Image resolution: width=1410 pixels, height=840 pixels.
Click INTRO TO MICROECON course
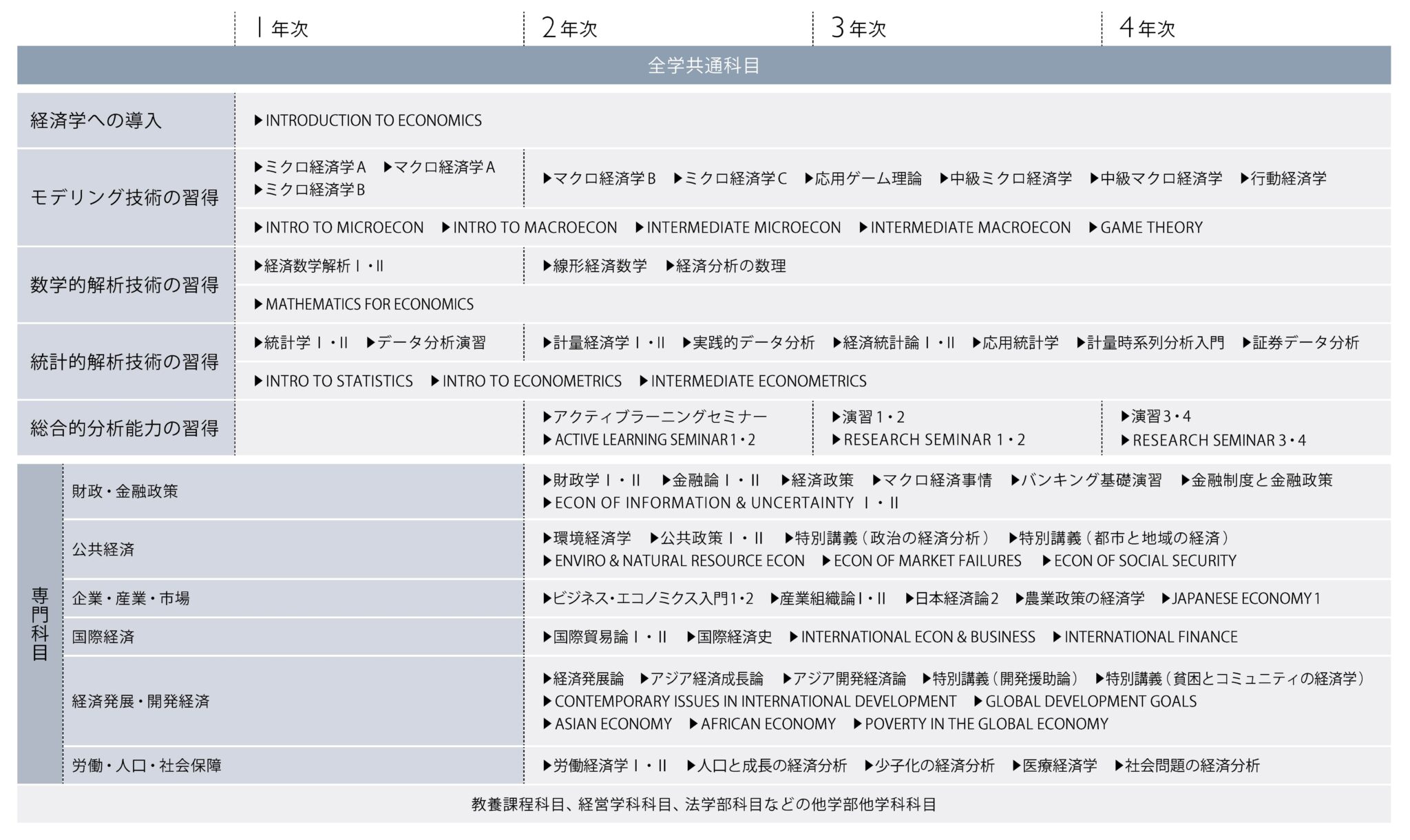339,228
